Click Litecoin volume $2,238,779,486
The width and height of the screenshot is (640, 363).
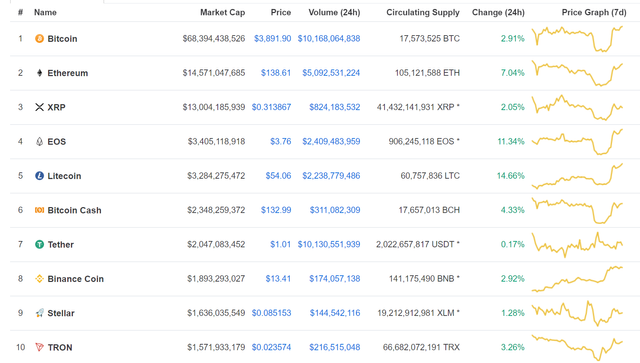coord(331,176)
